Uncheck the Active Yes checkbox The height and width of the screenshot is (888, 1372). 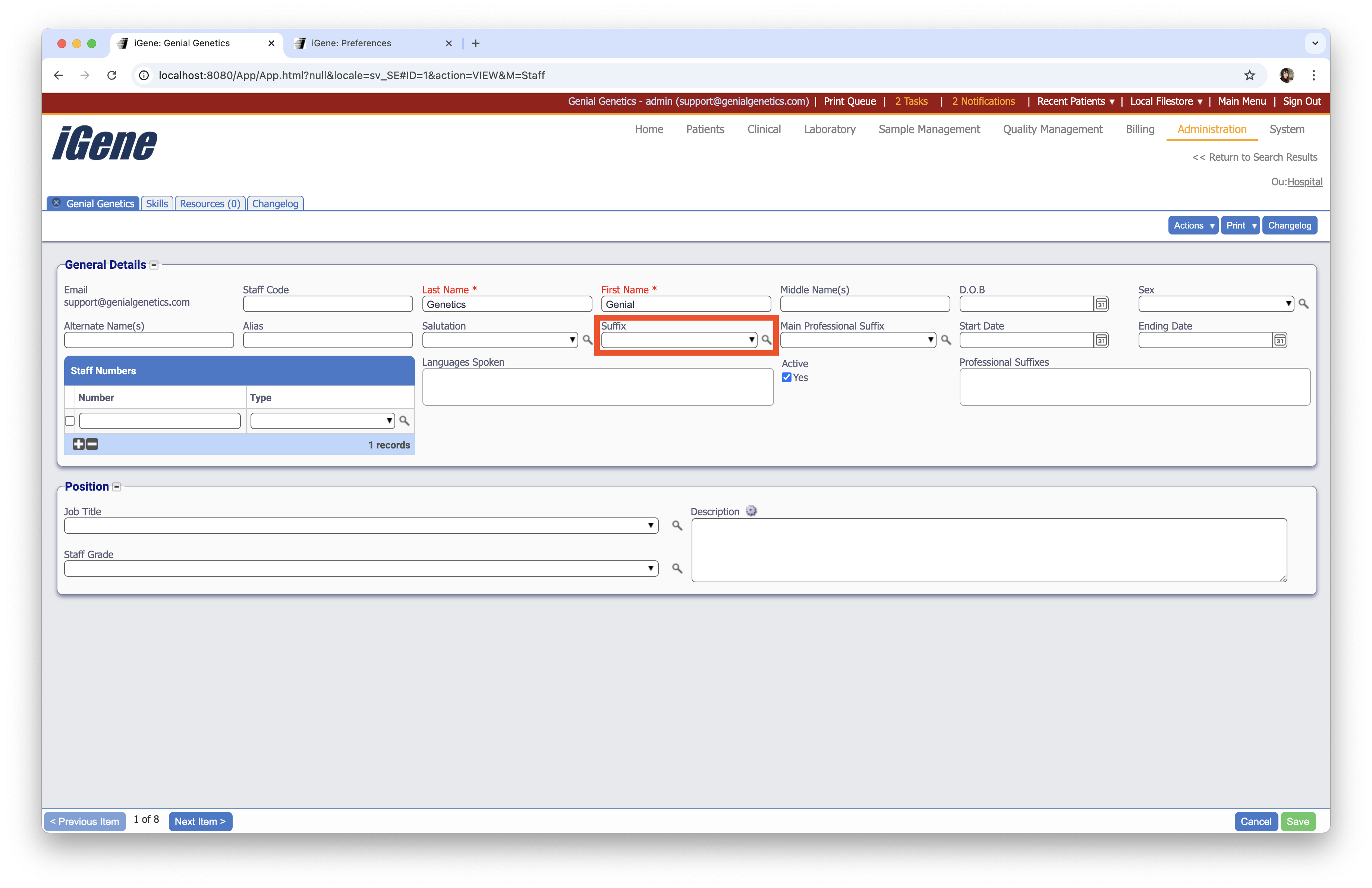[x=786, y=377]
